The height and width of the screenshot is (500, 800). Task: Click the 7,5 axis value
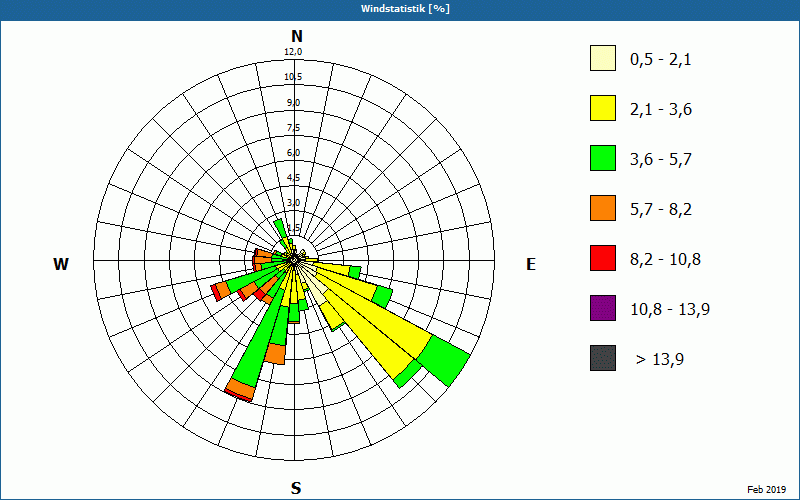[293, 128]
